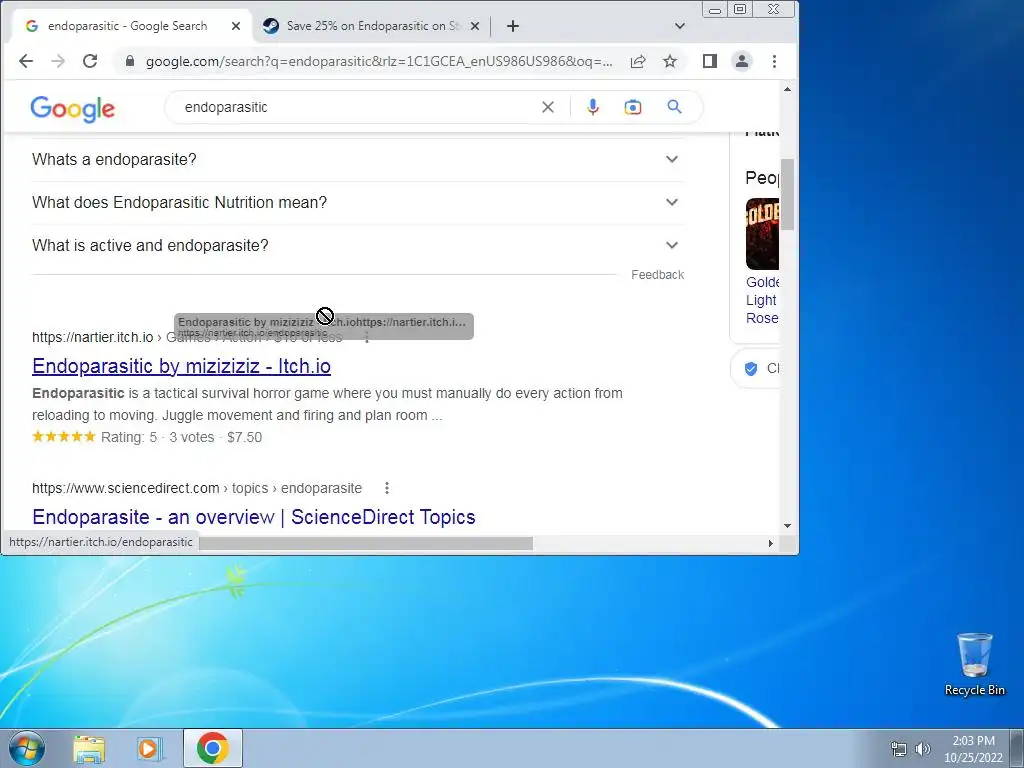
Task: Reload the Google search page
Action: tap(90, 61)
